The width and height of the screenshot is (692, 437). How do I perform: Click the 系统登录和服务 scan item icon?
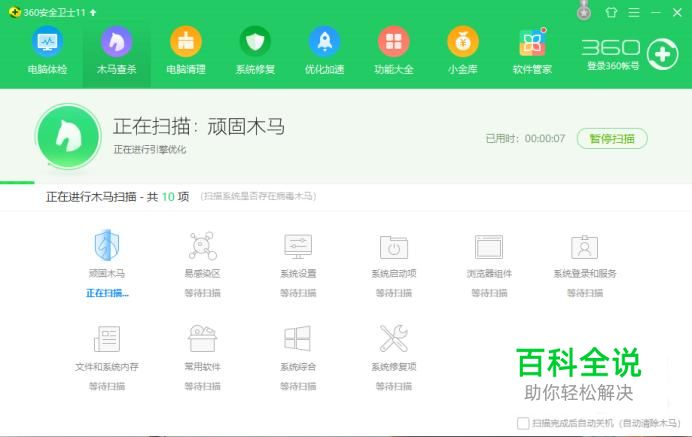[585, 247]
